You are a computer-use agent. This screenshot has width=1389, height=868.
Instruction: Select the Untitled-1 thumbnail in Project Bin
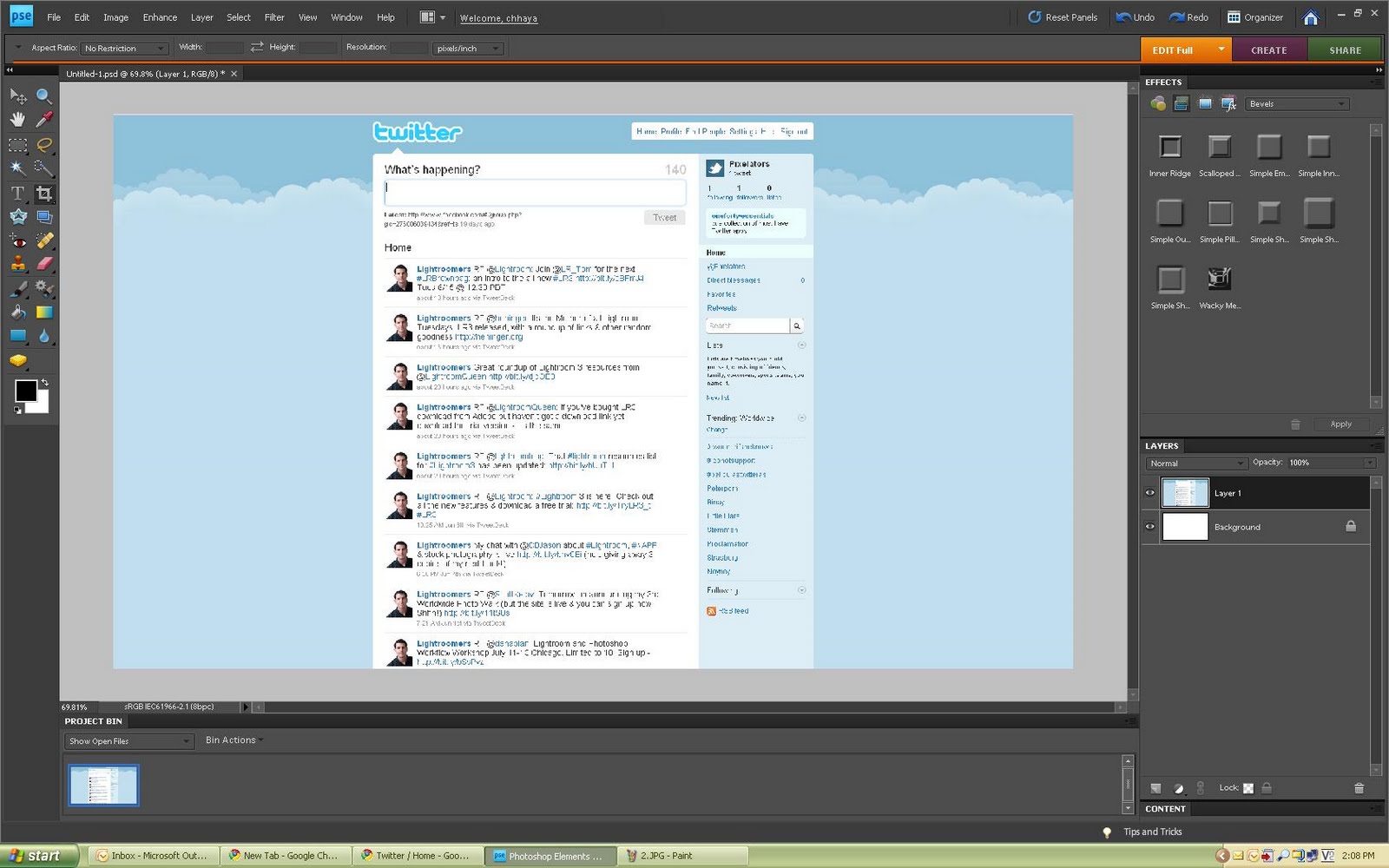coord(102,784)
